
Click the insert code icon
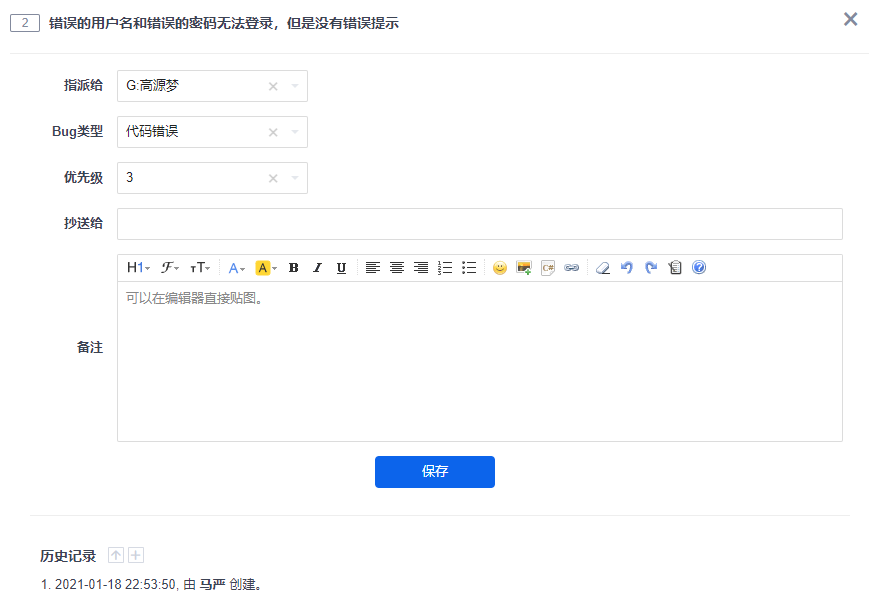click(x=547, y=267)
